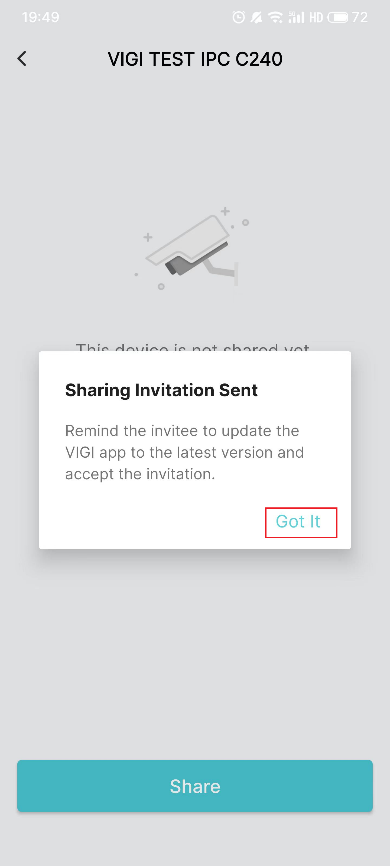390x866 pixels.
Task: Tap the device not shared yet text
Action: click(193, 346)
